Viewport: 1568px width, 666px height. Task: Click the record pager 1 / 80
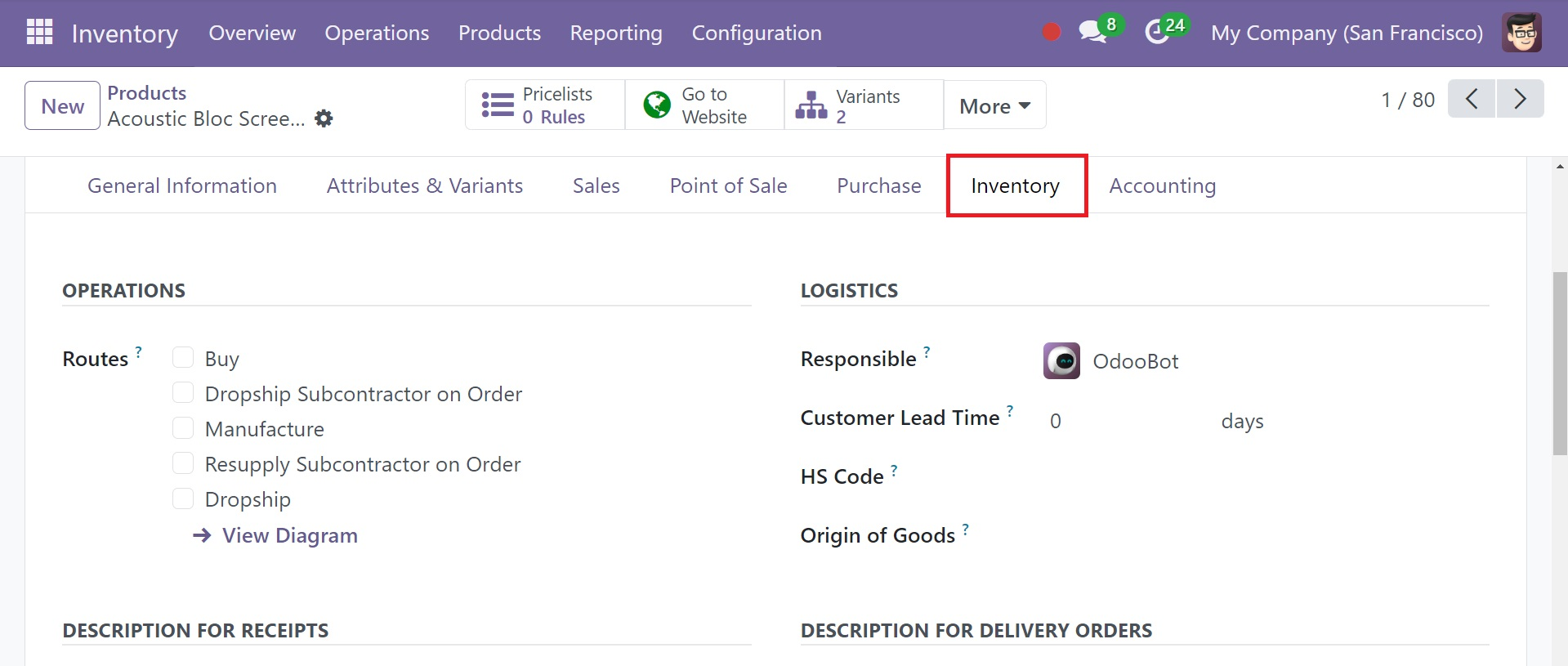(x=1408, y=100)
